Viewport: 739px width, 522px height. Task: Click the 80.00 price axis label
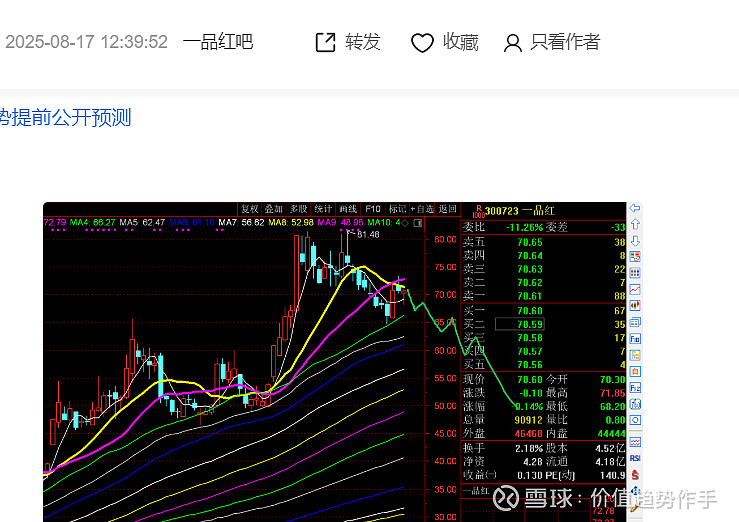point(445,240)
